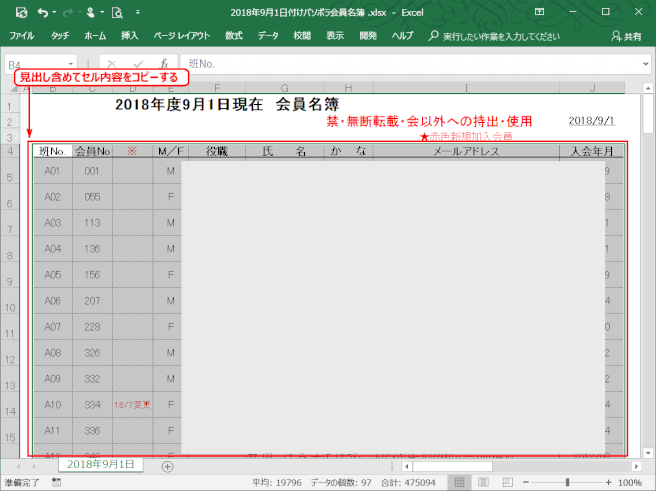The height and width of the screenshot is (491, 656).
Task: Select row 10 header
Action: click(x=10, y=301)
